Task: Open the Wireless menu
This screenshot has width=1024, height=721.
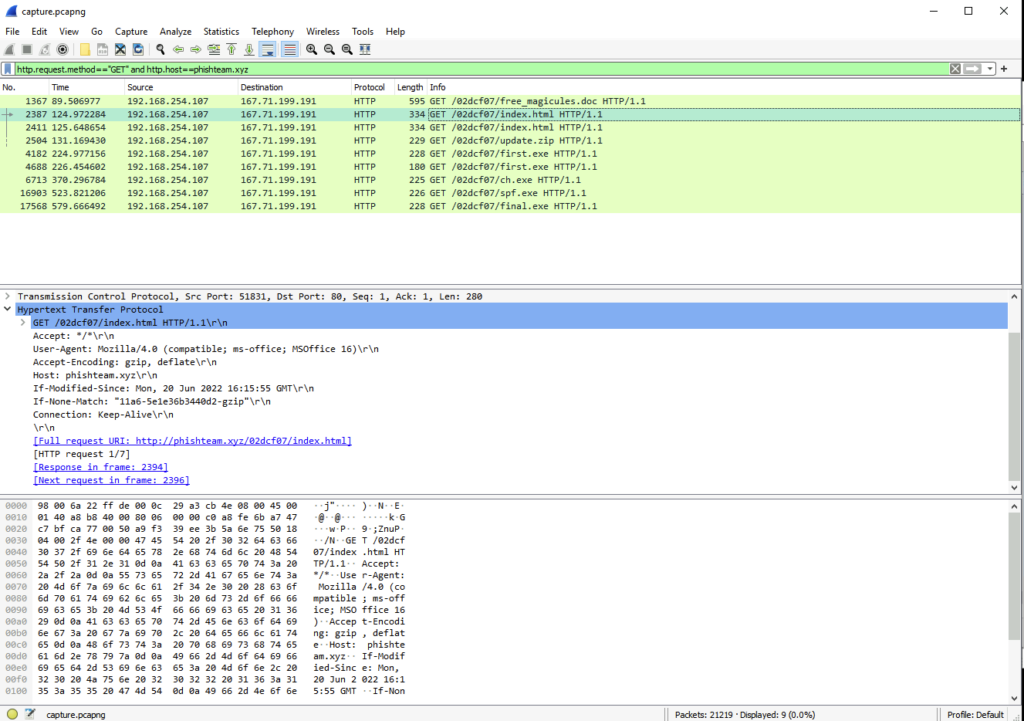Action: pos(323,31)
